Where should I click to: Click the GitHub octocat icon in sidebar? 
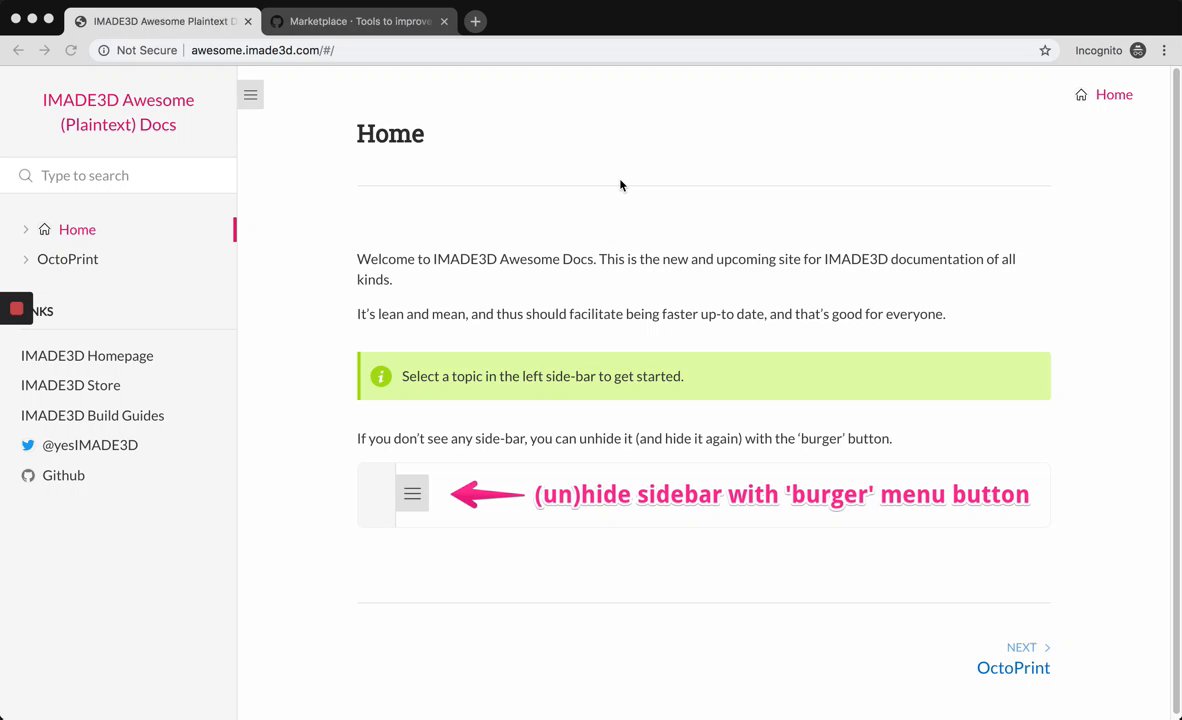[28, 475]
